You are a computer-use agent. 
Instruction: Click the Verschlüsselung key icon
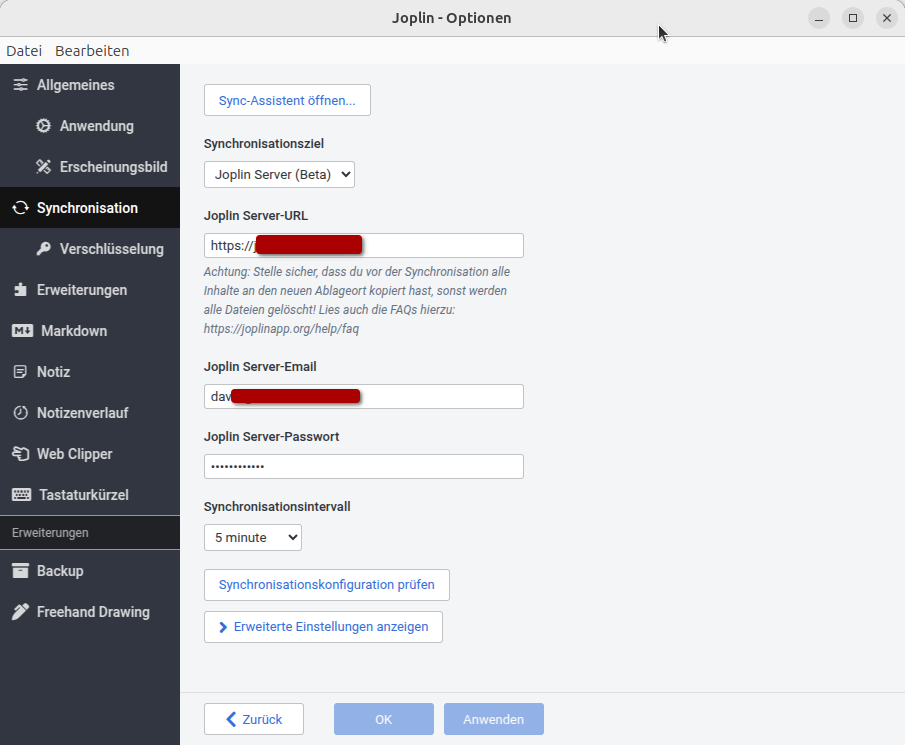coord(43,249)
